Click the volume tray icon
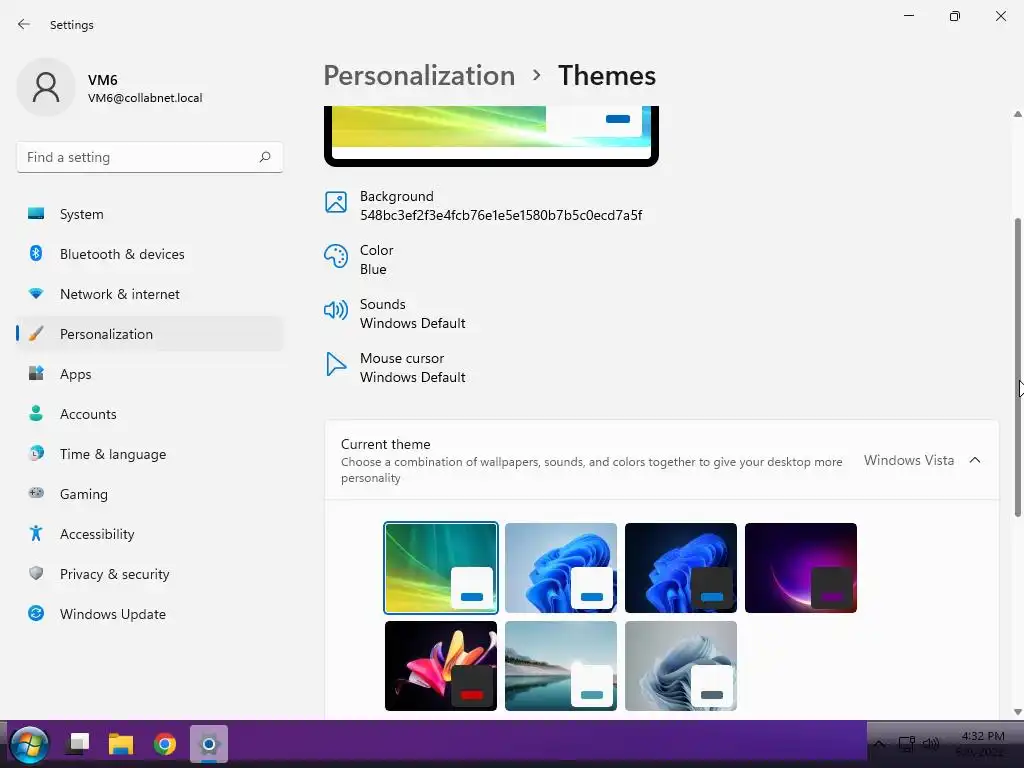1024x768 pixels. (x=931, y=744)
